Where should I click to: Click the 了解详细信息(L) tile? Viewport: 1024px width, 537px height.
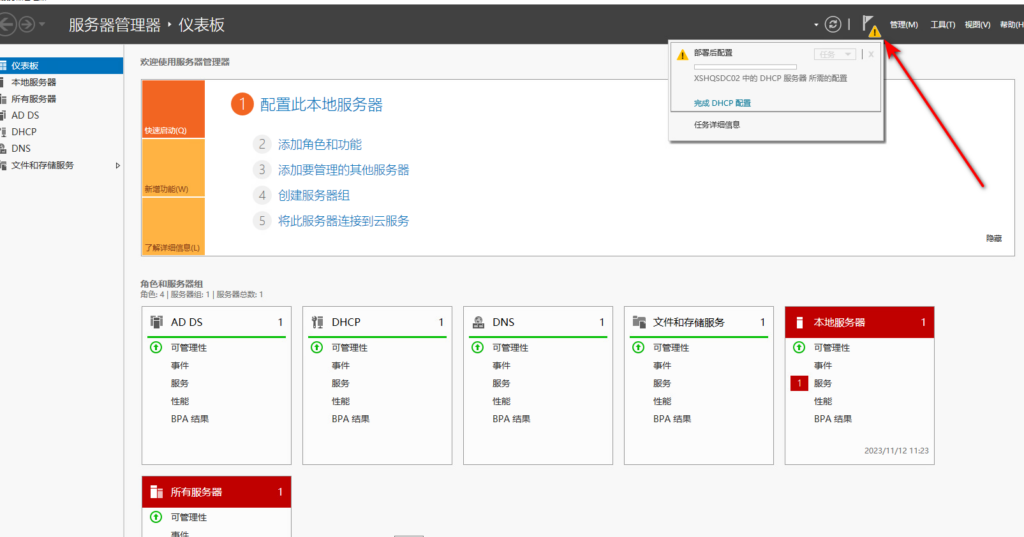(x=173, y=226)
